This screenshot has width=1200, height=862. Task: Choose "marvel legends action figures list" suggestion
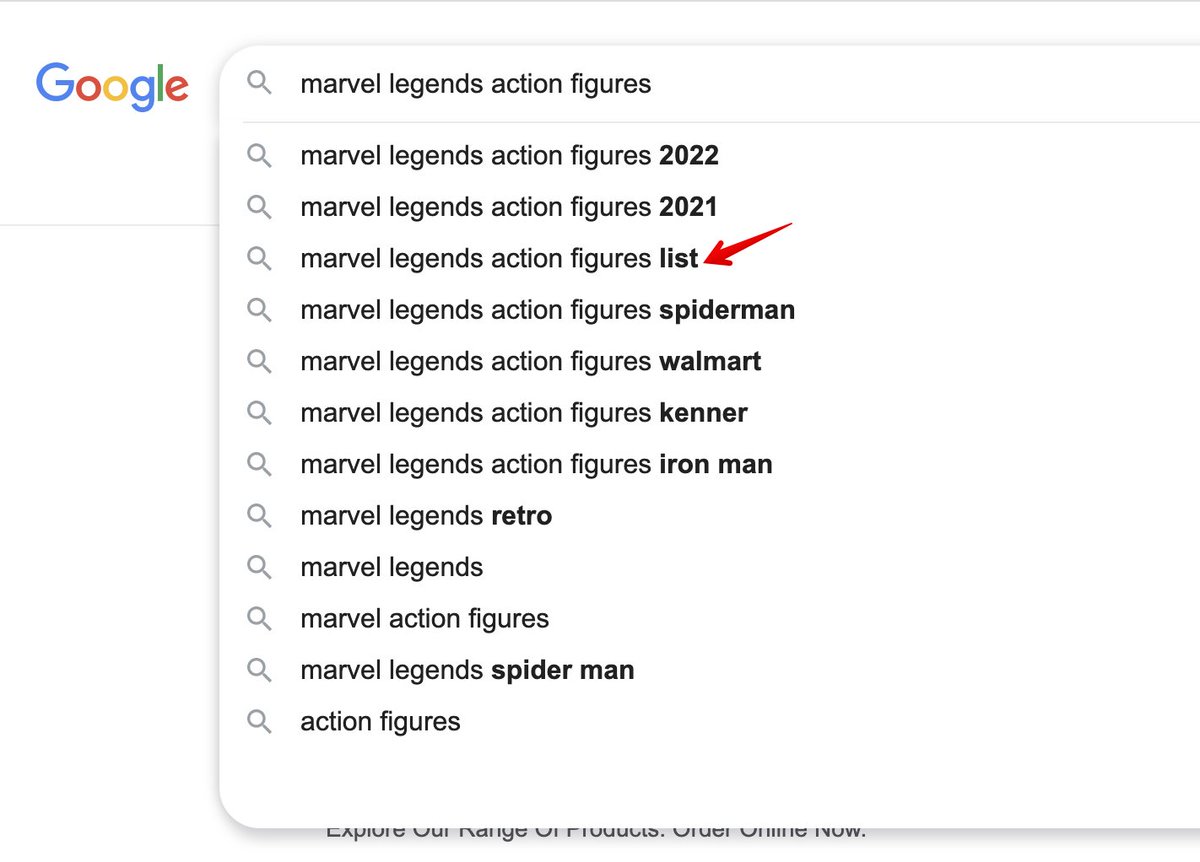[499, 259]
